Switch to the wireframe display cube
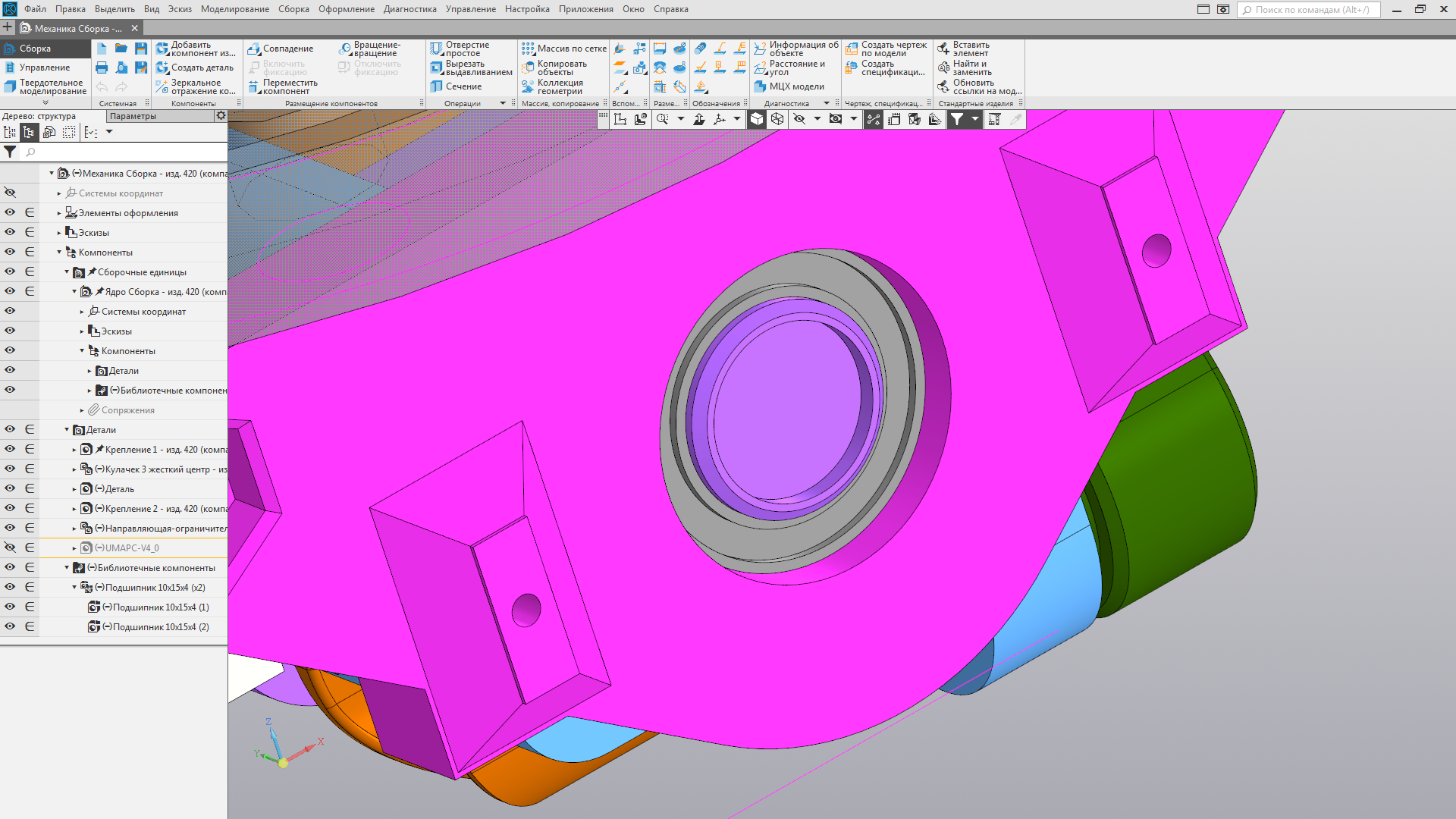 pyautogui.click(x=777, y=119)
